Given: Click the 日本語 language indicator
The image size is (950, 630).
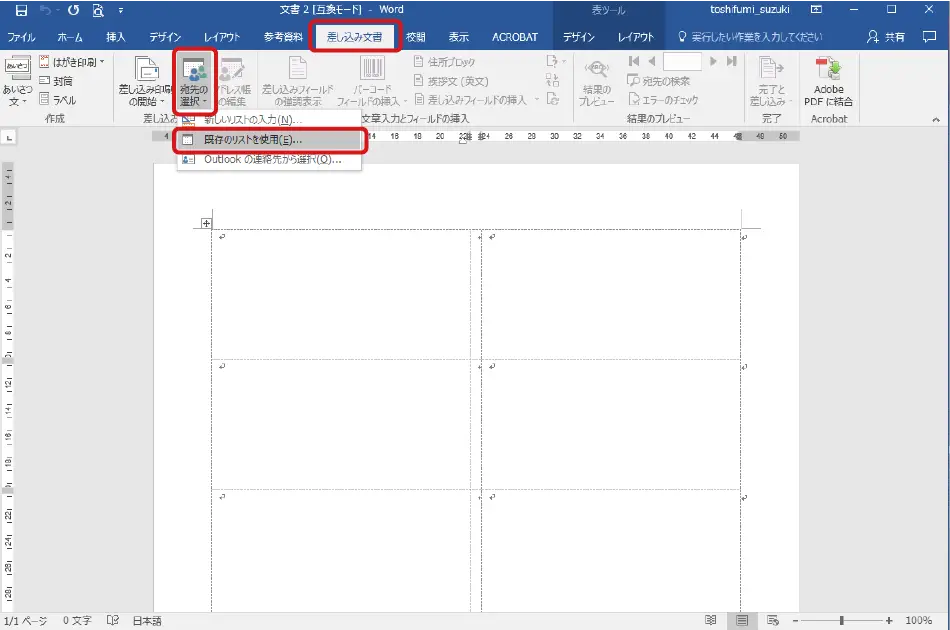Looking at the screenshot, I should point(147,621).
